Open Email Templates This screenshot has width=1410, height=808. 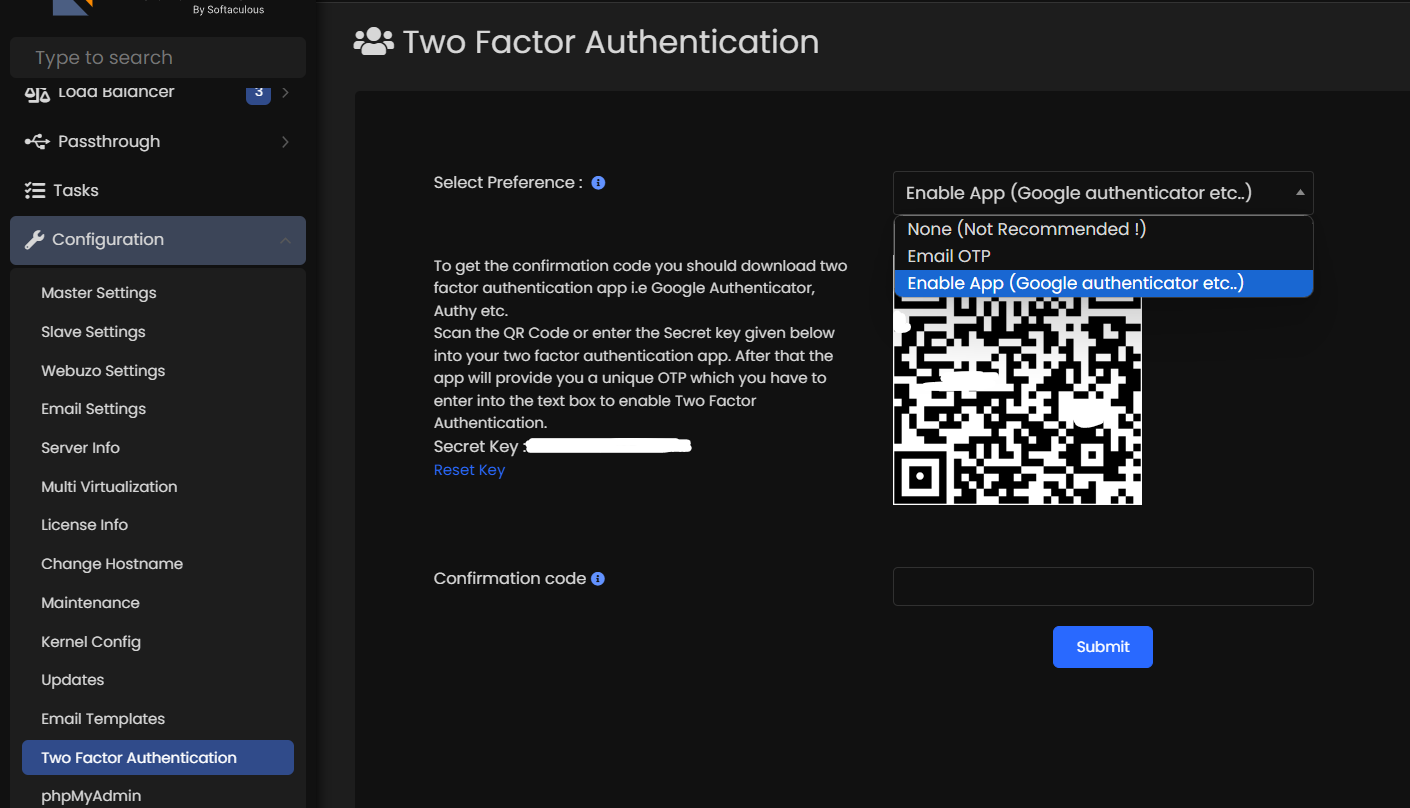coord(103,719)
